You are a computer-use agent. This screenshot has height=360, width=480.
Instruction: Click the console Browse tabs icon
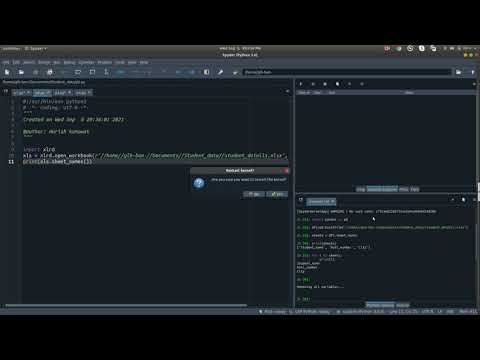pyautogui.click(x=300, y=200)
